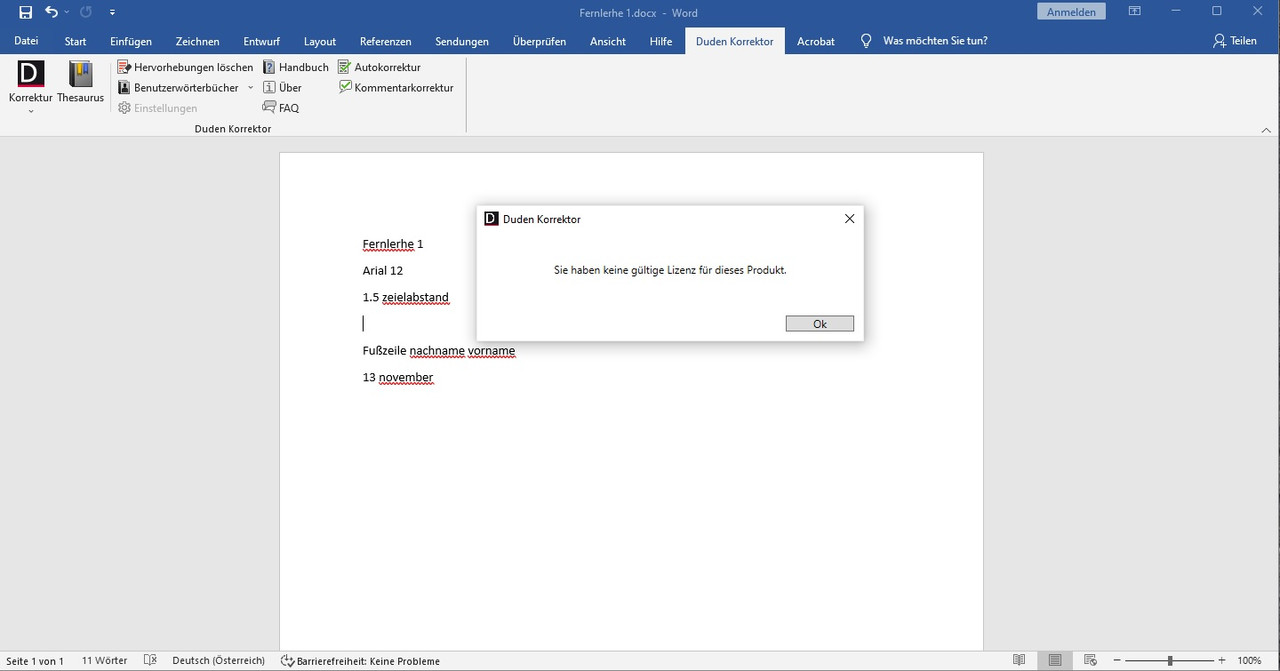Change language 'Deutsch (Österreich)'

[219, 661]
